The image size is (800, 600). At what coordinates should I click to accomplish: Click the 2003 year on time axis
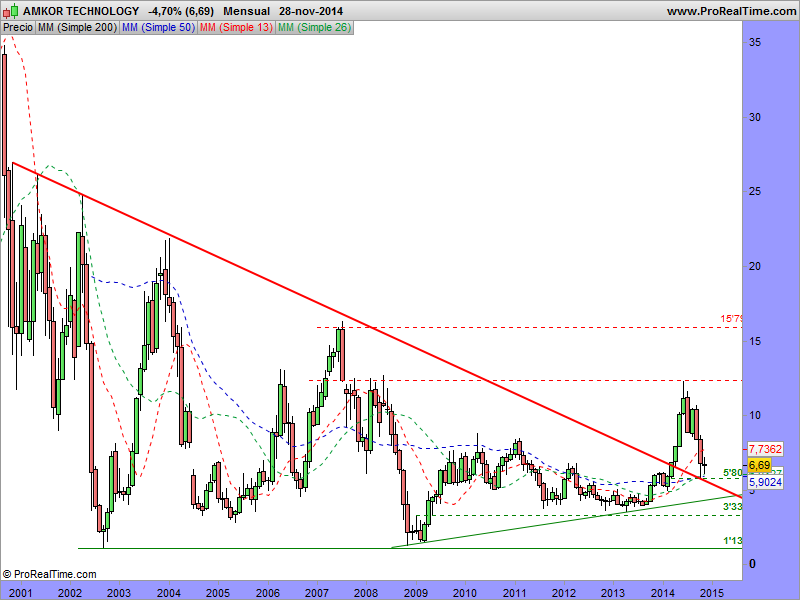[x=119, y=593]
